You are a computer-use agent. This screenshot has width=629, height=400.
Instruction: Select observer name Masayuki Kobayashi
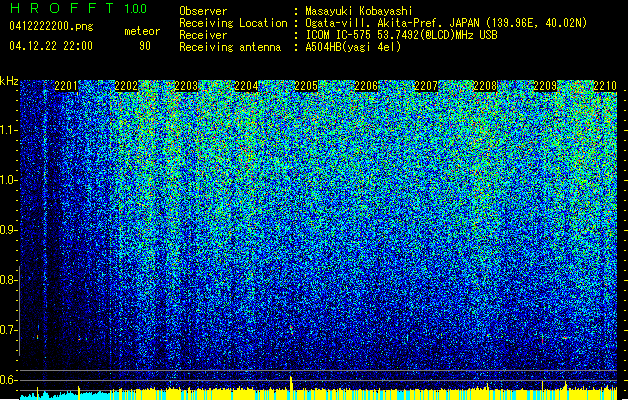click(359, 11)
